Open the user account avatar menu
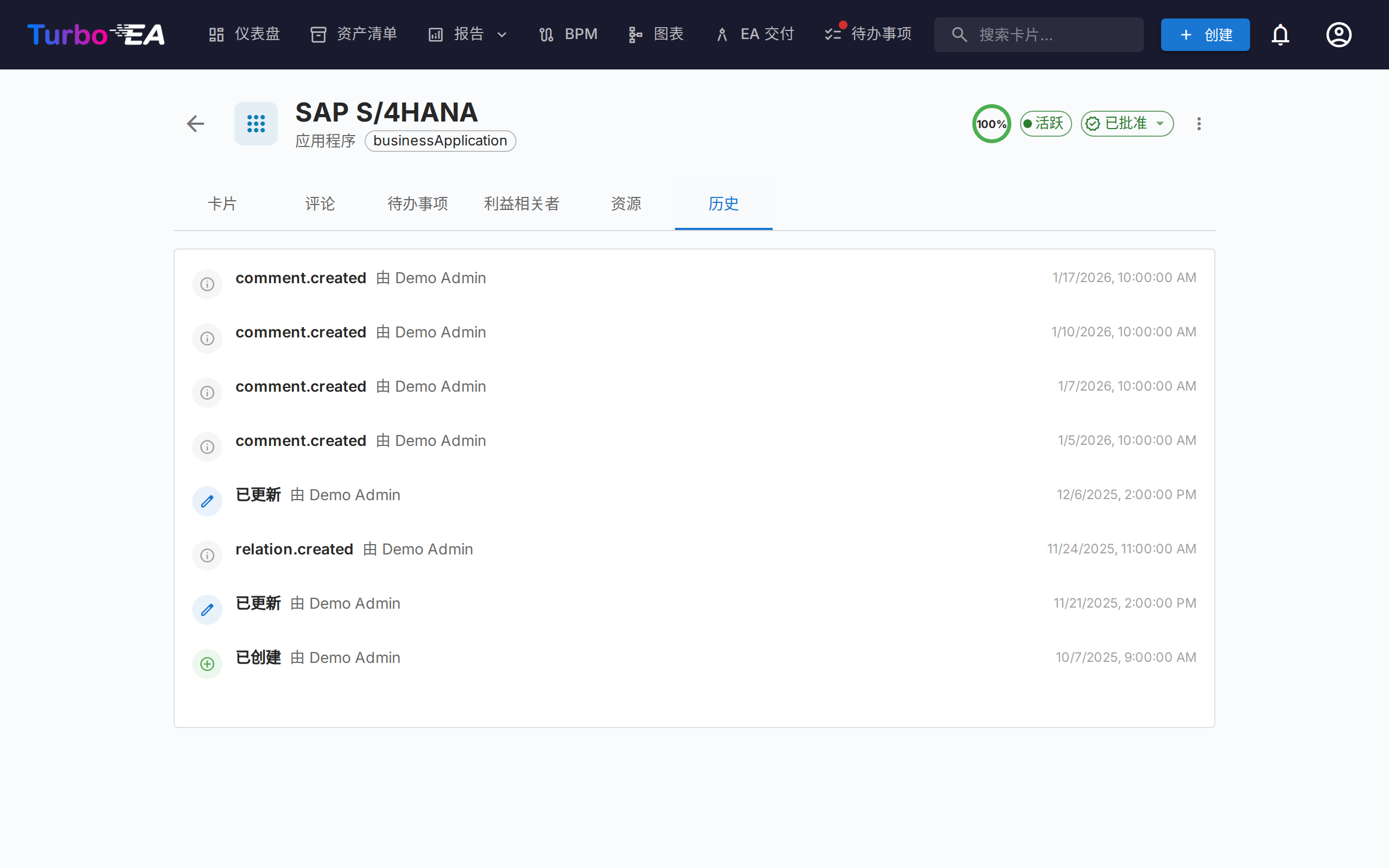The height and width of the screenshot is (868, 1389). [1339, 34]
